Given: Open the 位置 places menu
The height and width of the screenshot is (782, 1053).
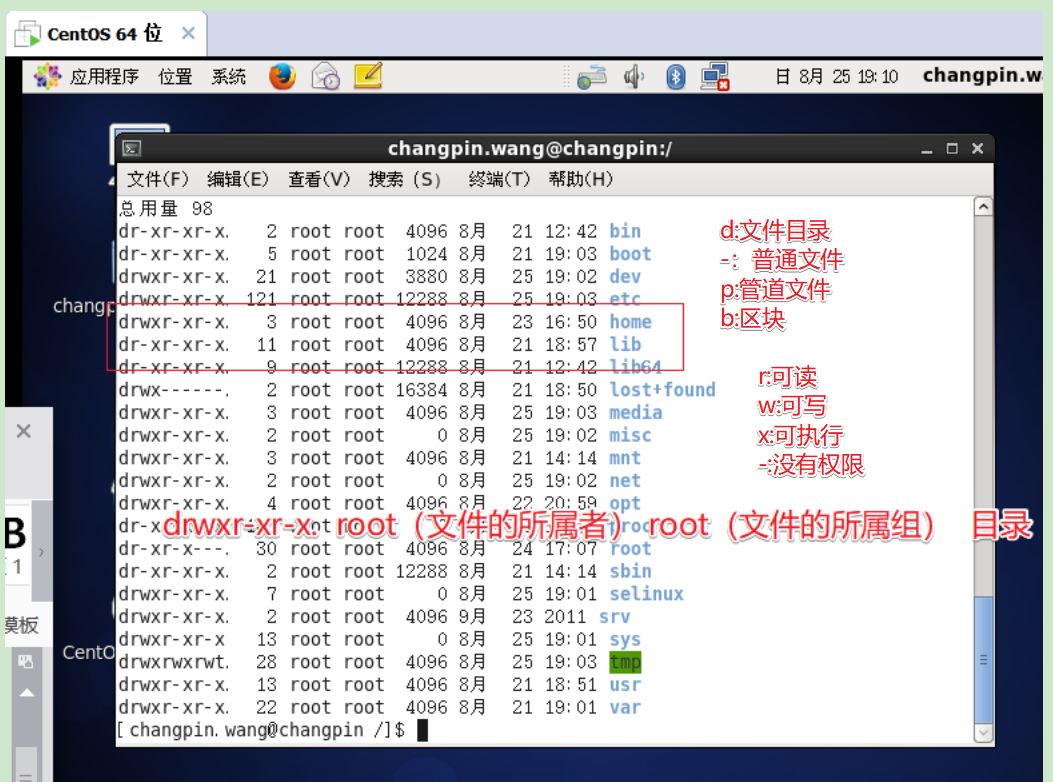Looking at the screenshot, I should tap(175, 77).
